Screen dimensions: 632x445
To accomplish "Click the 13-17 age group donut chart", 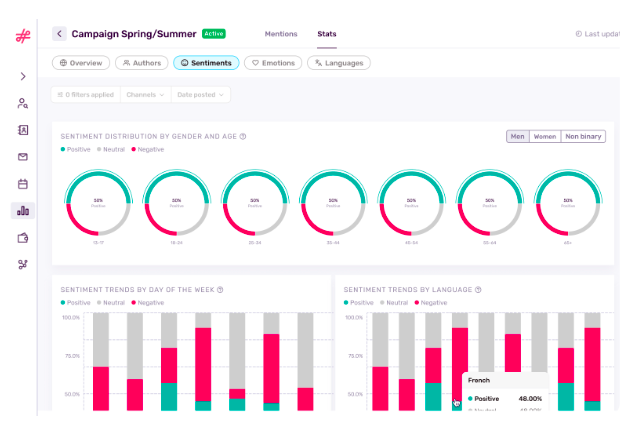I will click(98, 202).
